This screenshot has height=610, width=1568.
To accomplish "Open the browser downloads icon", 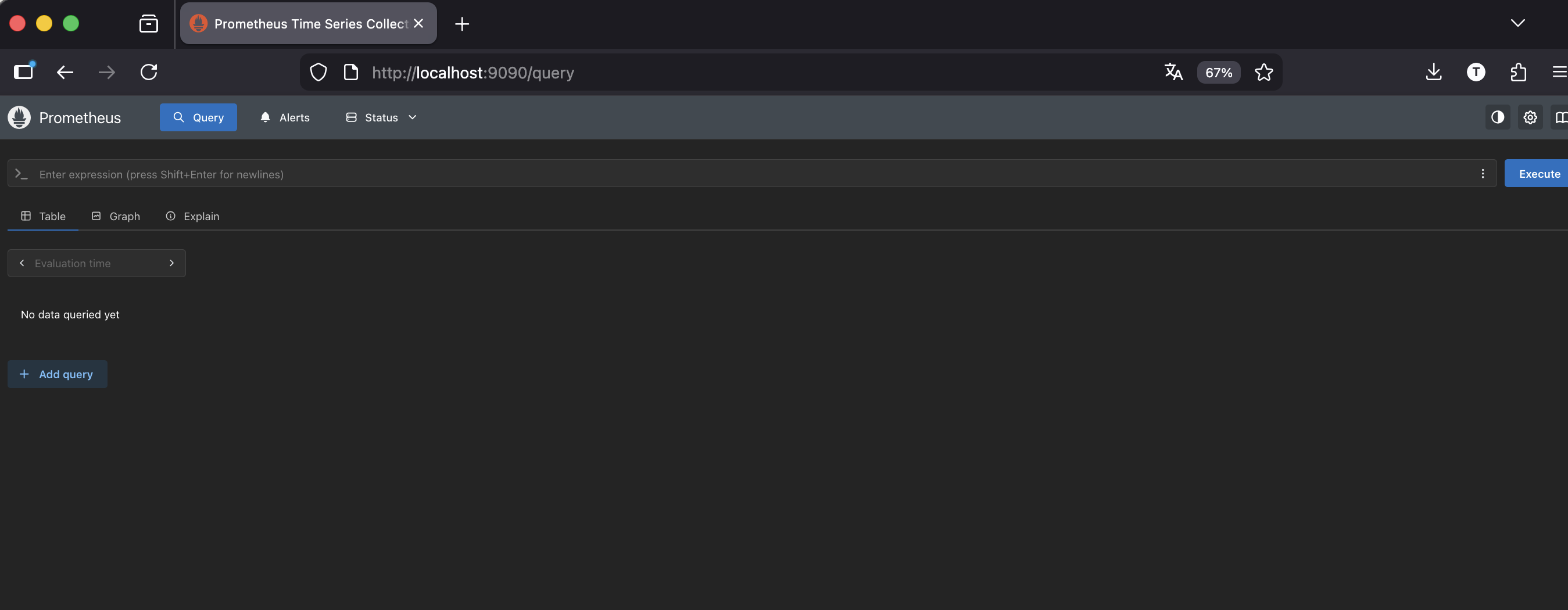I will pyautogui.click(x=1434, y=73).
